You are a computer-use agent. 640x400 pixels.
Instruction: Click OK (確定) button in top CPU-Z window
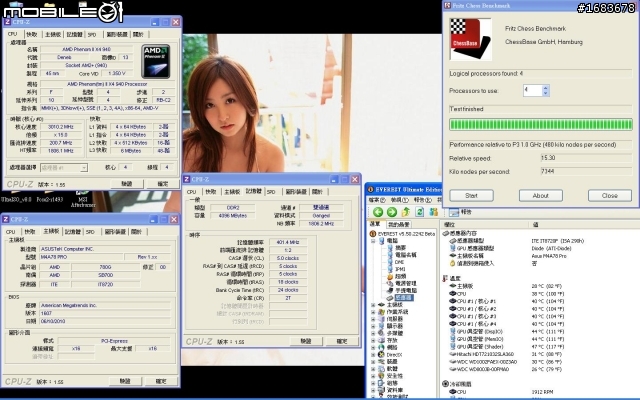[162, 184]
